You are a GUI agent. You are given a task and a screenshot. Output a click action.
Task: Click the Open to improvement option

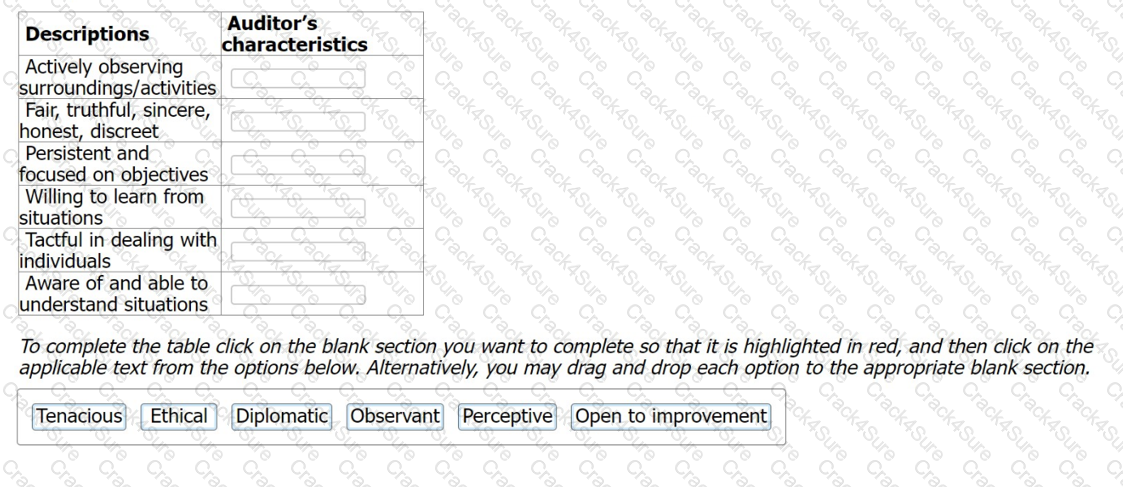coord(671,416)
